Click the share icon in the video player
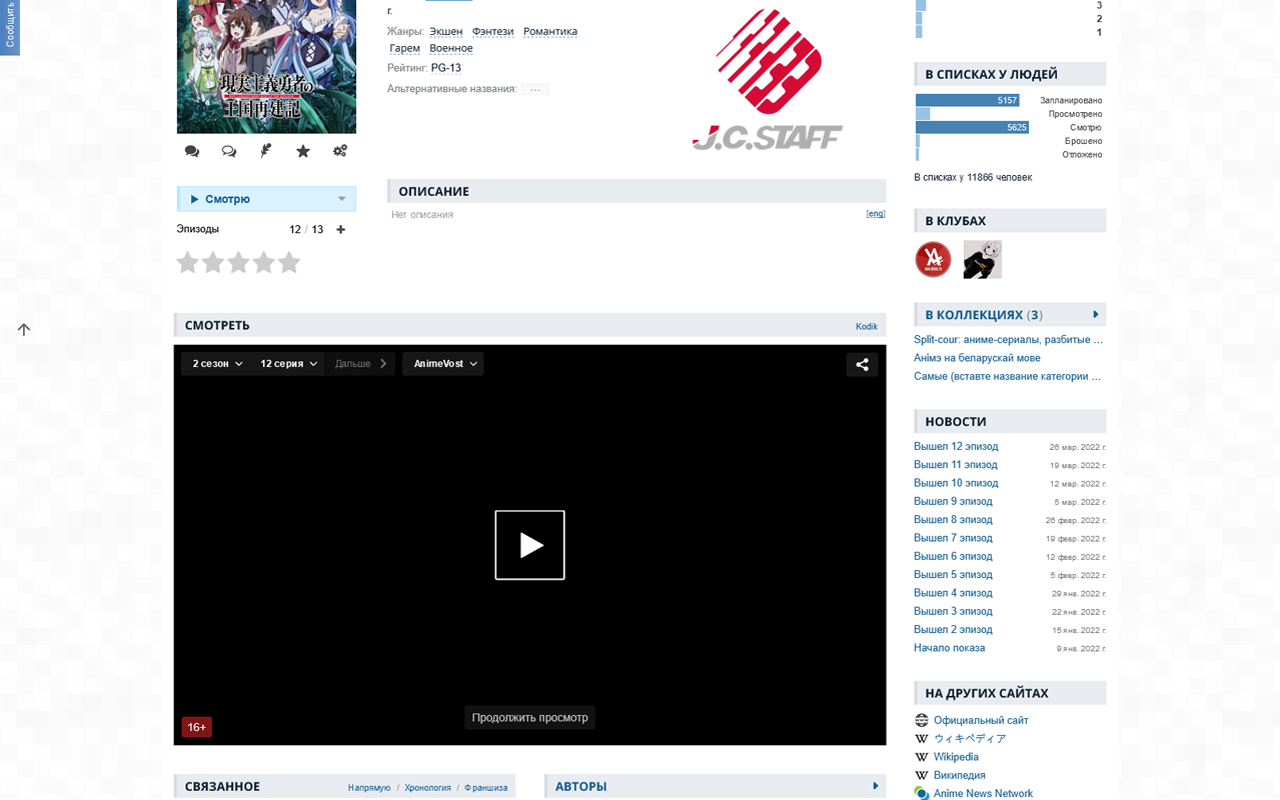Screen dimensions: 1280x800 coord(862,364)
